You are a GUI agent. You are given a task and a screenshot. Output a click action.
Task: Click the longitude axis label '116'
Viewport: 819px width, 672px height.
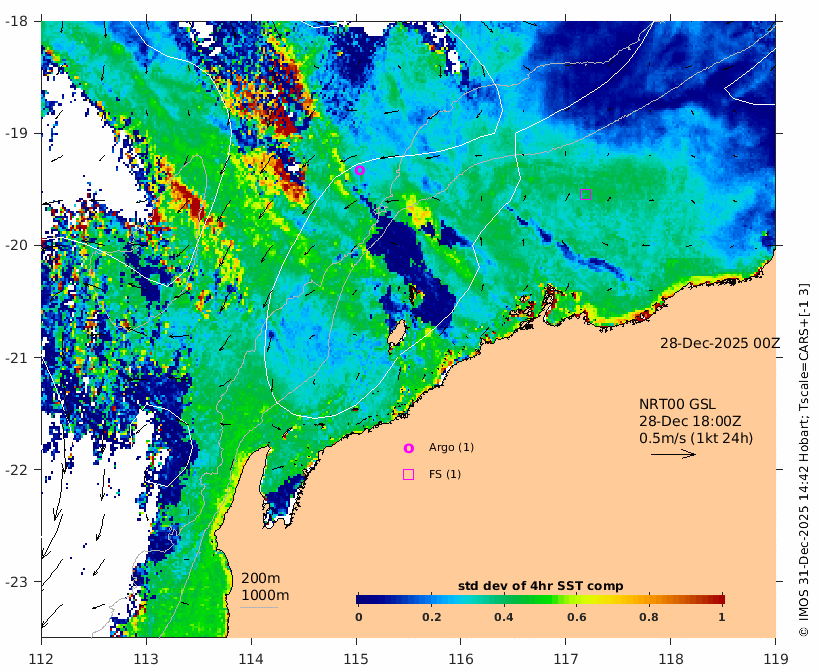[x=461, y=658]
